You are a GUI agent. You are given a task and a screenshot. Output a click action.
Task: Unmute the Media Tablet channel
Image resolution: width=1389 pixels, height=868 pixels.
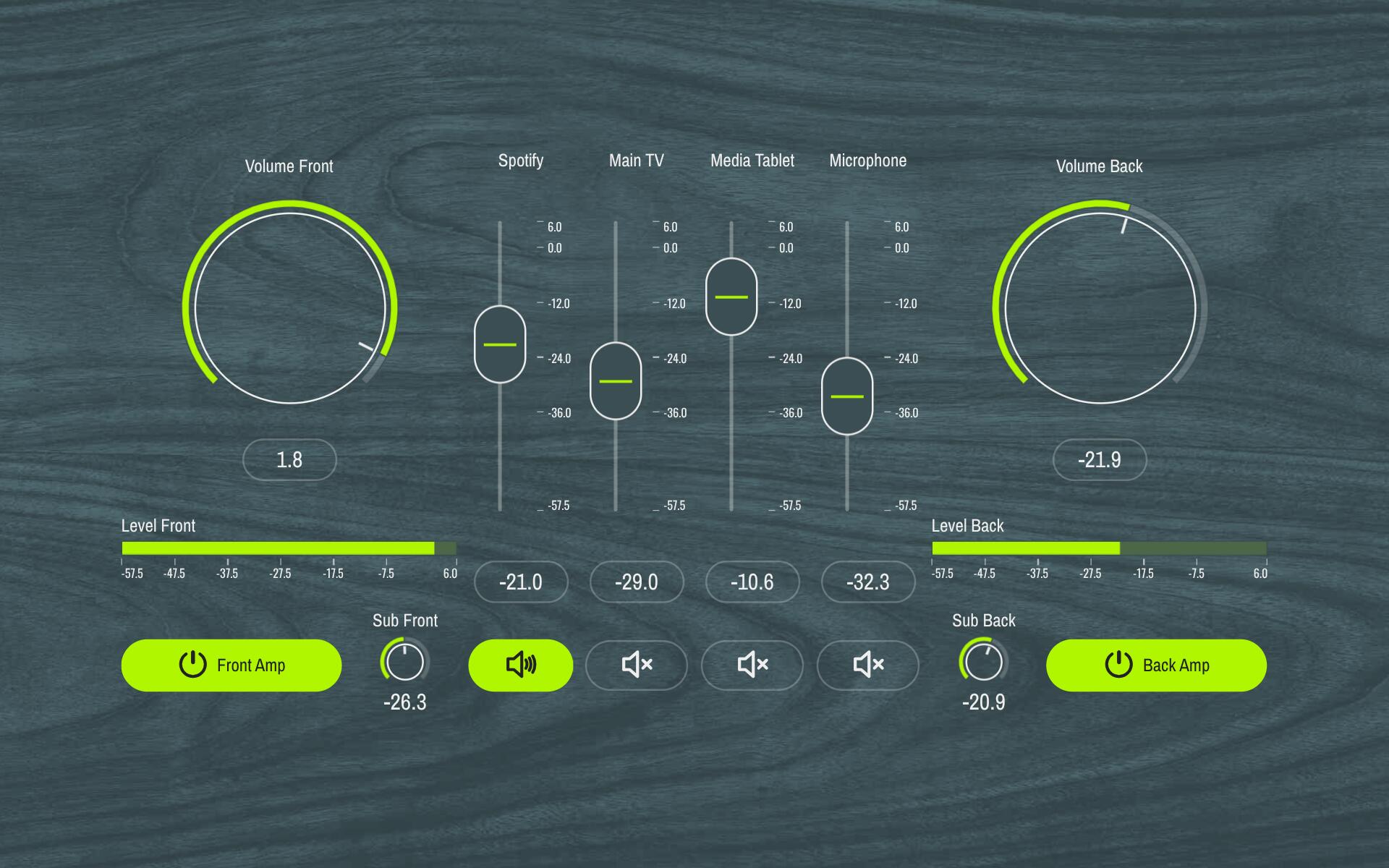coord(752,665)
